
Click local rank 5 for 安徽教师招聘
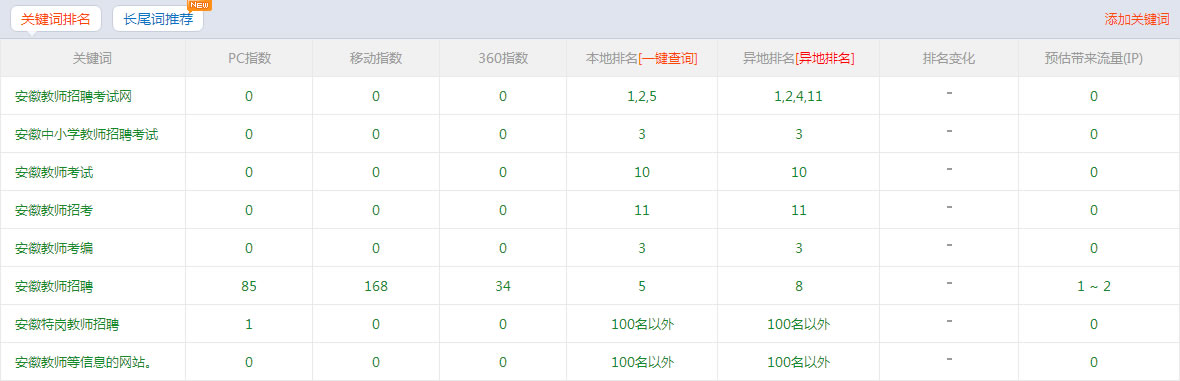[x=642, y=286]
